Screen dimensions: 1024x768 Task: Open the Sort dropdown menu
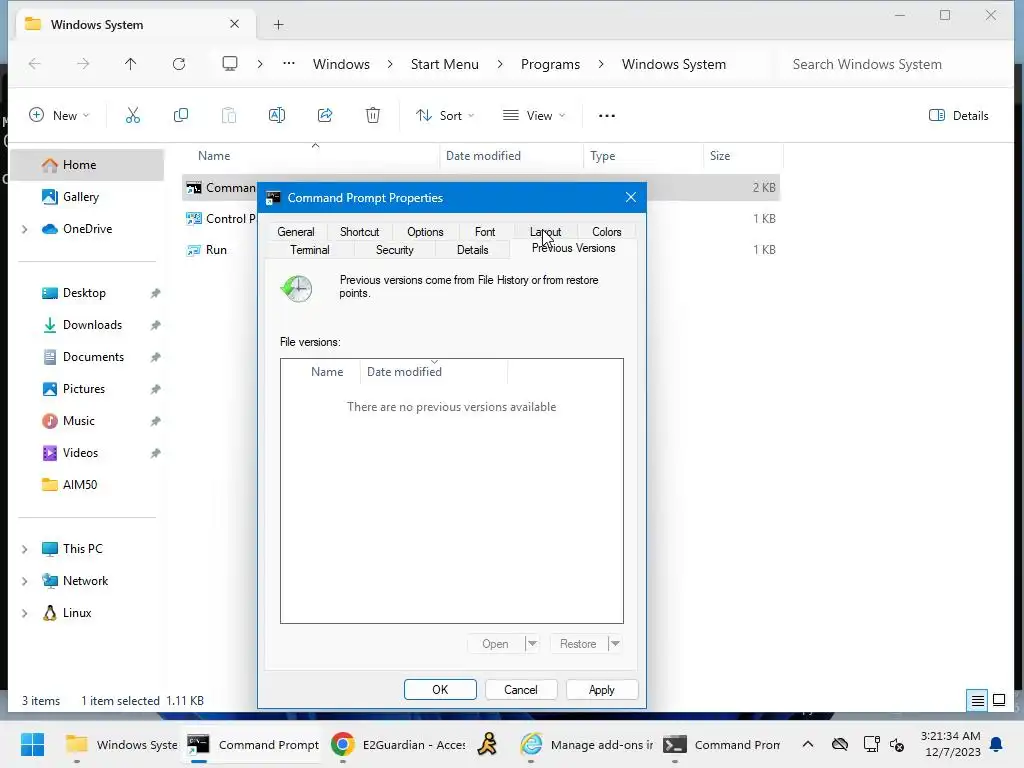pos(445,116)
